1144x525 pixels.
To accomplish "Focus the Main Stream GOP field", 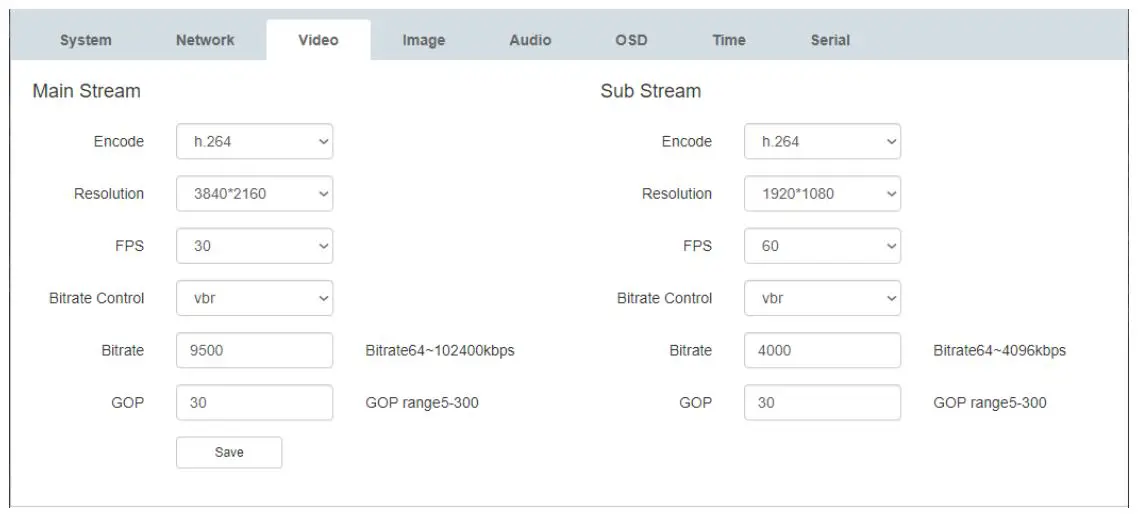I will click(x=254, y=403).
